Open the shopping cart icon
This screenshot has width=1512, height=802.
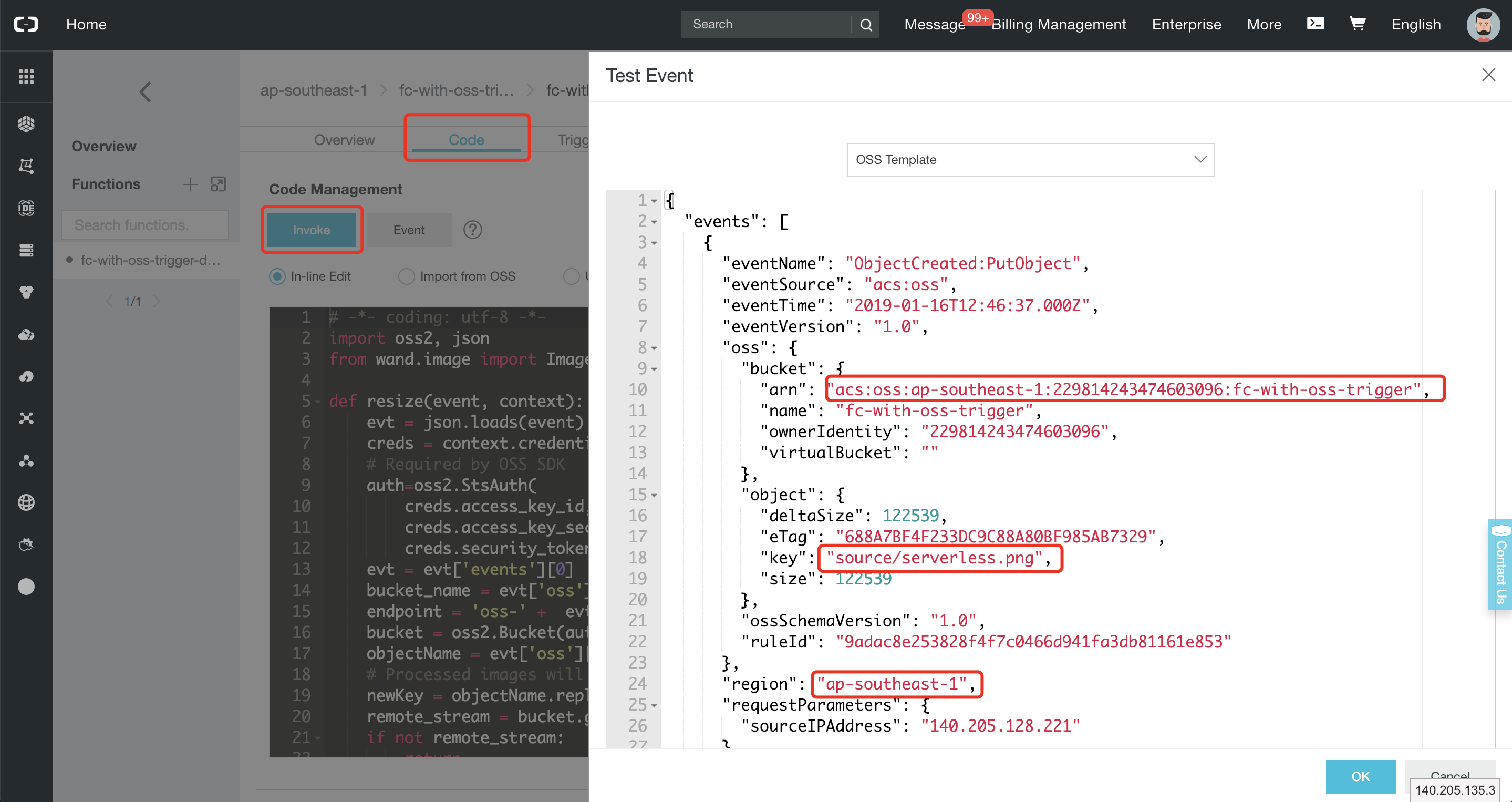click(1357, 24)
